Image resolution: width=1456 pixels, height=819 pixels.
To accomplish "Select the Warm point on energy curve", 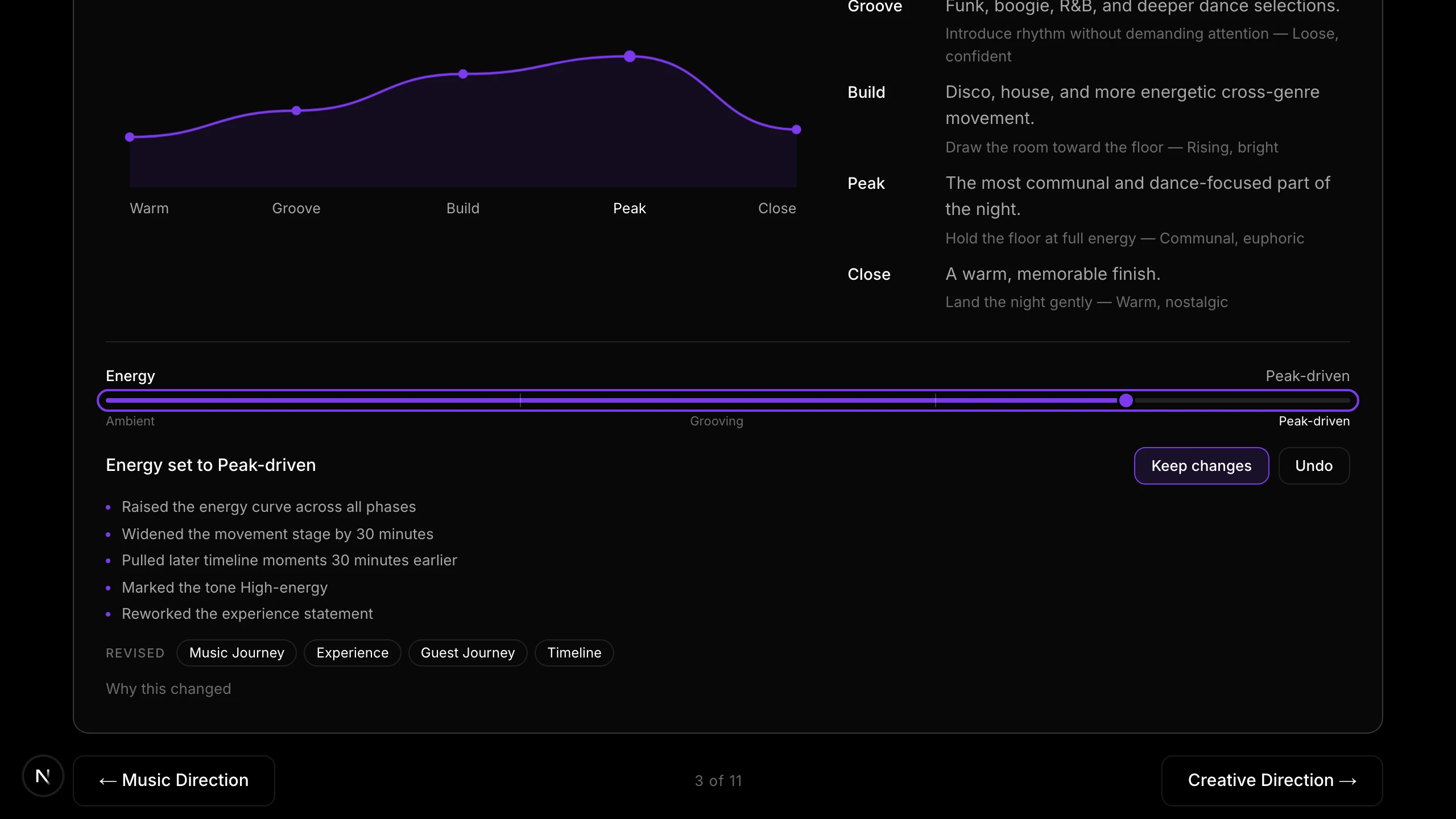I will click(x=130, y=137).
